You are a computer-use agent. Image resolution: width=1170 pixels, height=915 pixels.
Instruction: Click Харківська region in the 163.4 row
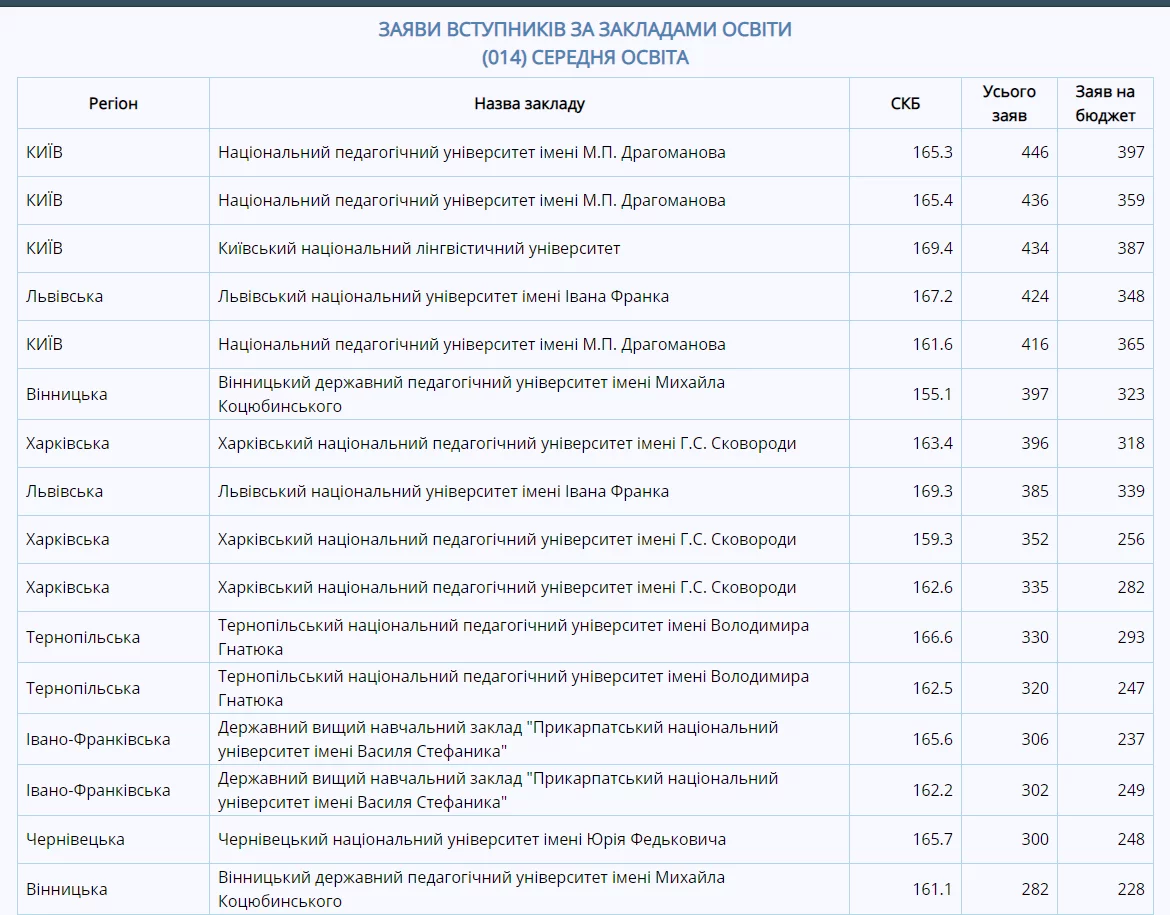[68, 443]
